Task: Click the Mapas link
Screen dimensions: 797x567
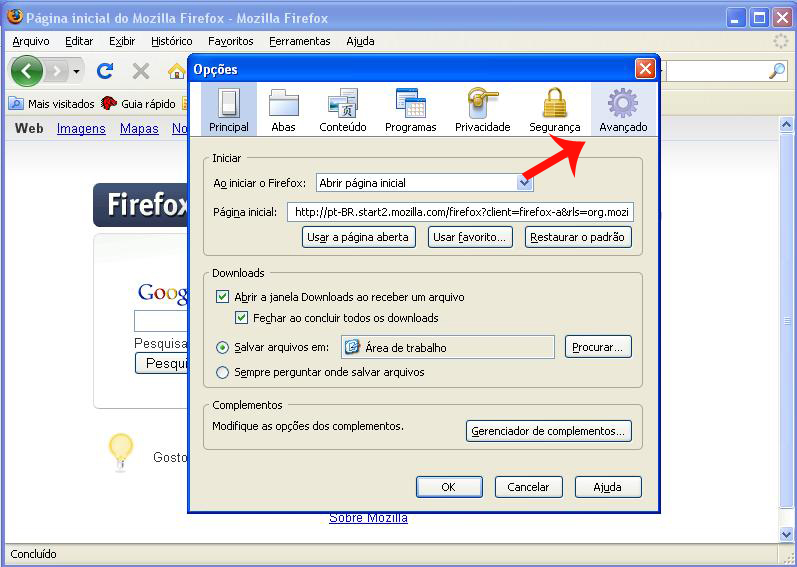Action: tap(139, 129)
